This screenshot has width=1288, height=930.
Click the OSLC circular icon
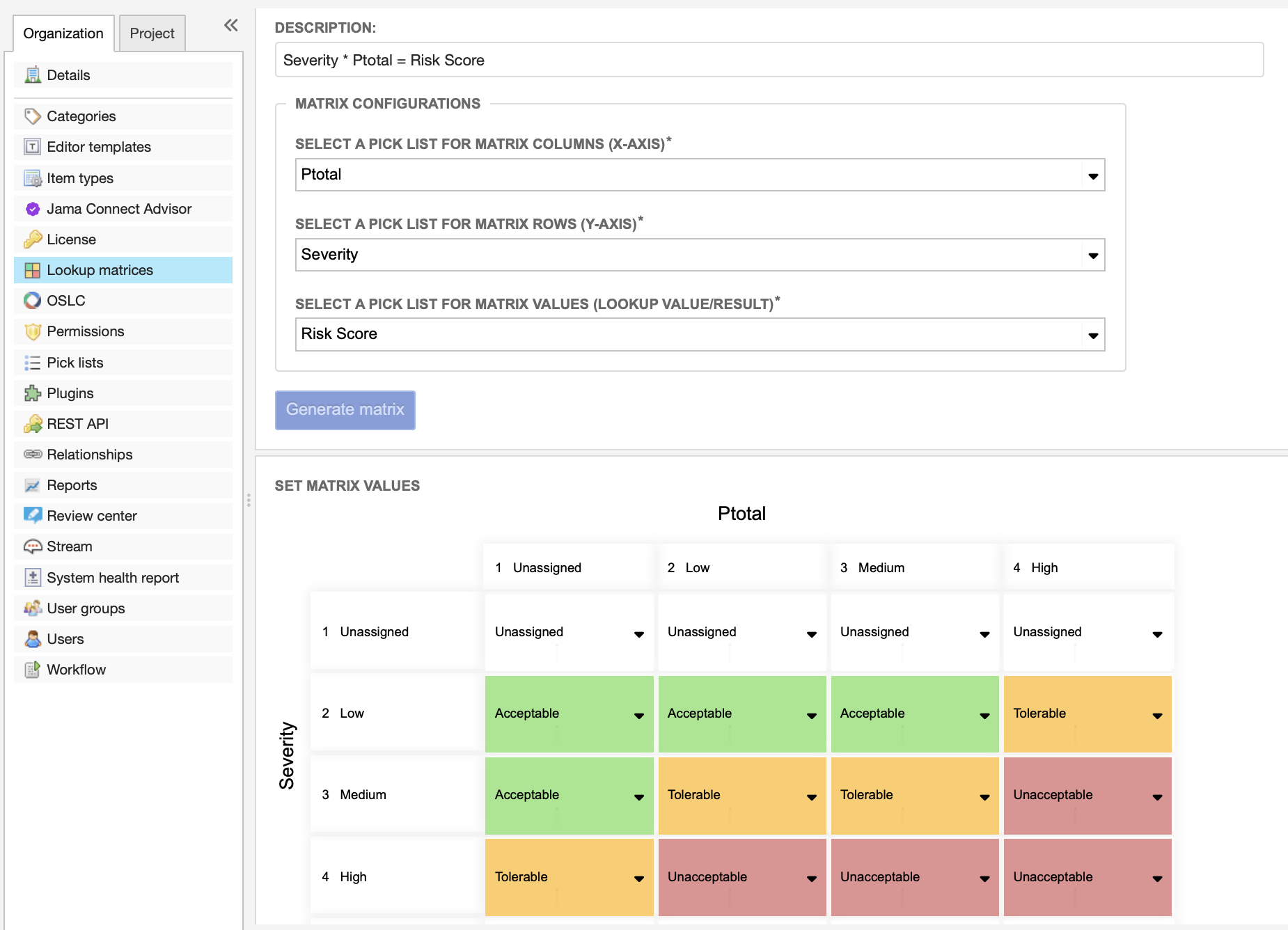32,301
